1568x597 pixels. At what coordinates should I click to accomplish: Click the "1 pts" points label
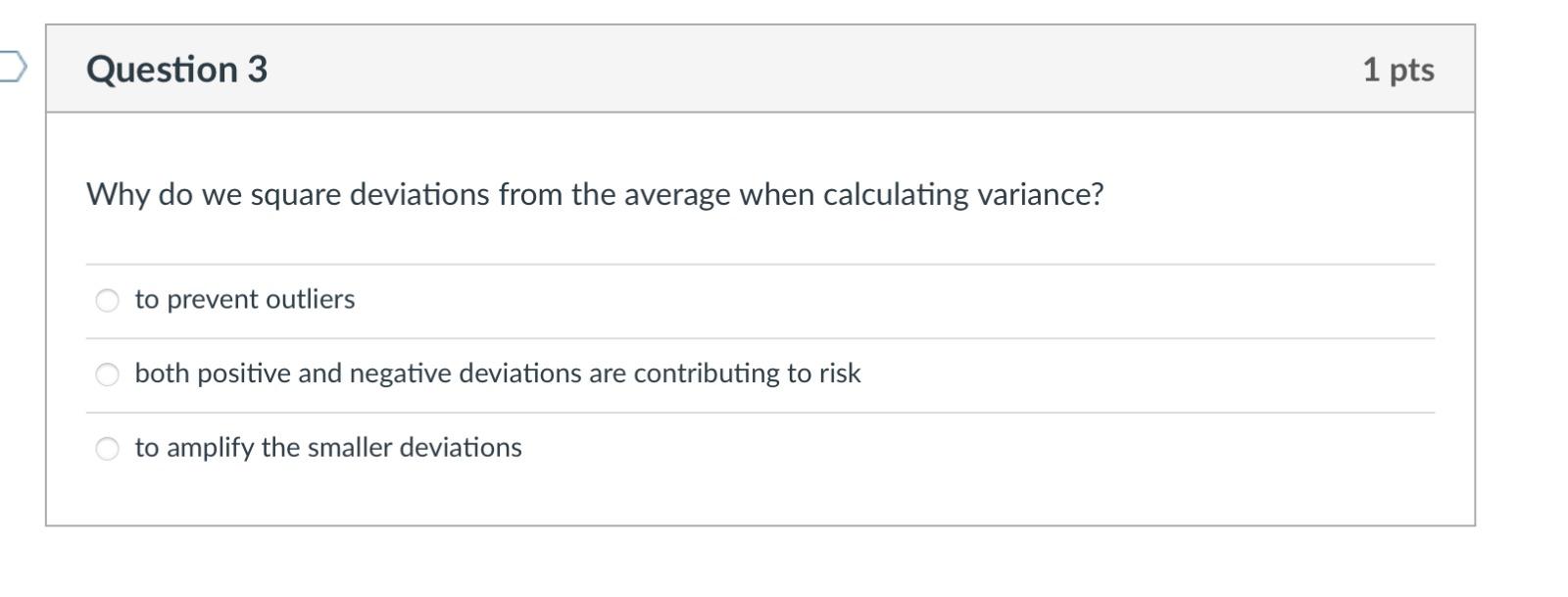(x=1397, y=69)
